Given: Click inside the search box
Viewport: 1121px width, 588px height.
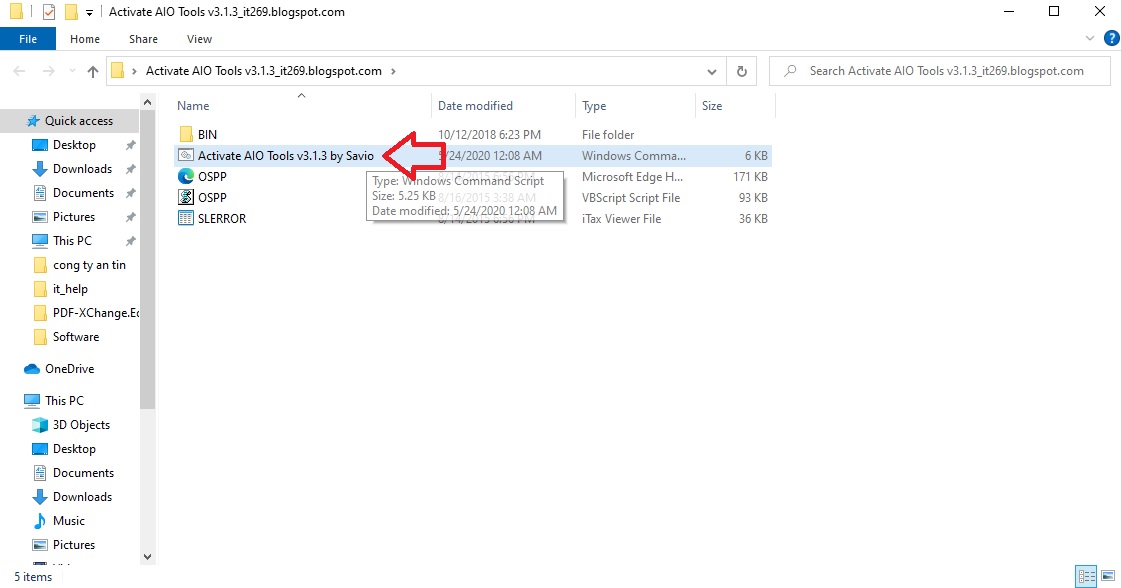Looking at the screenshot, I should tap(940, 70).
